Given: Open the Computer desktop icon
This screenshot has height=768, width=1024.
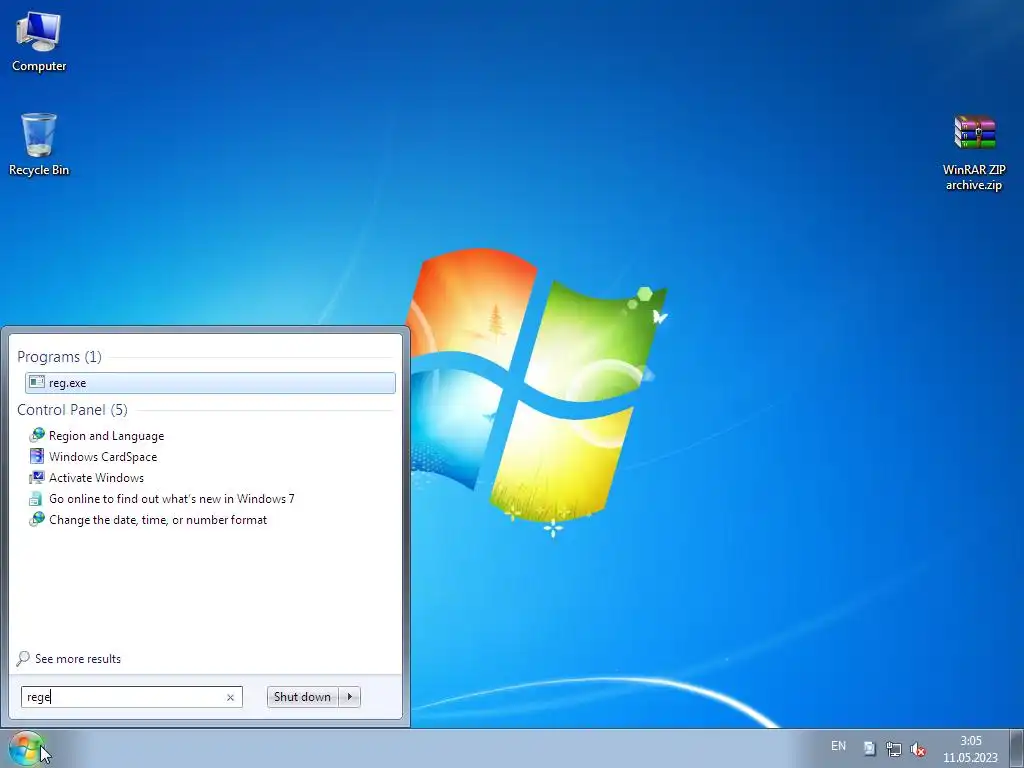Looking at the screenshot, I should (39, 41).
